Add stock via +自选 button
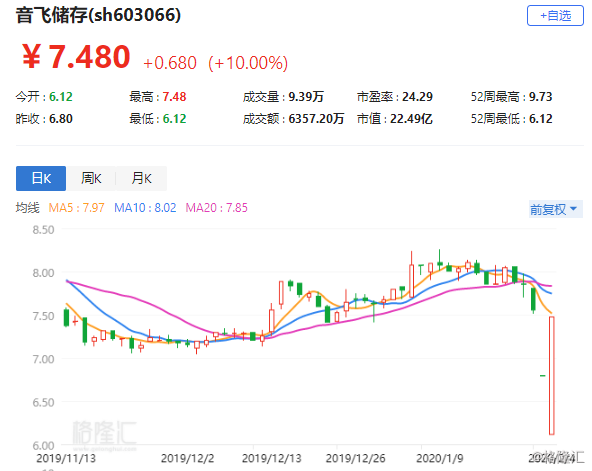Image resolution: width=592 pixels, height=471 pixels. (555, 15)
